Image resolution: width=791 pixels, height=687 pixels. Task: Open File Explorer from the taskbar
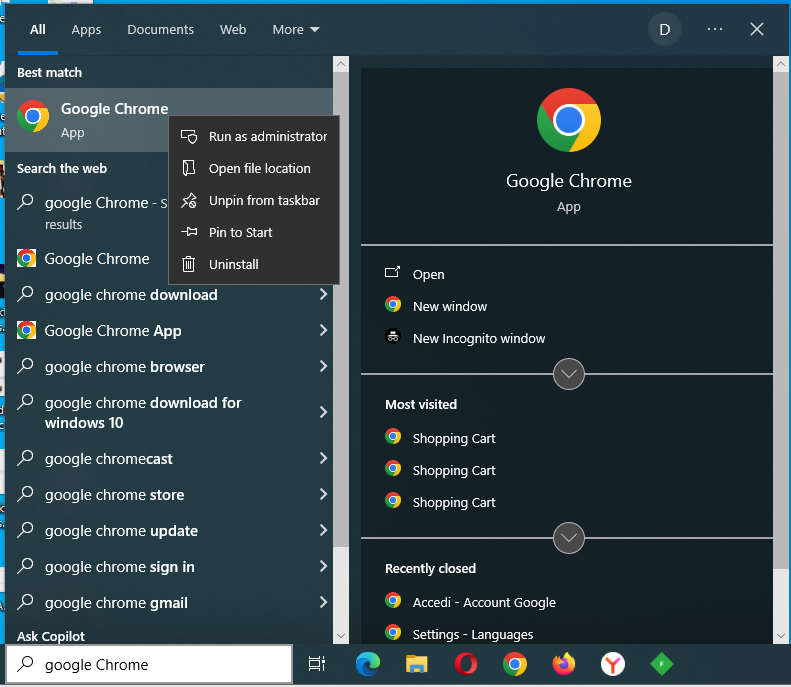(x=416, y=664)
